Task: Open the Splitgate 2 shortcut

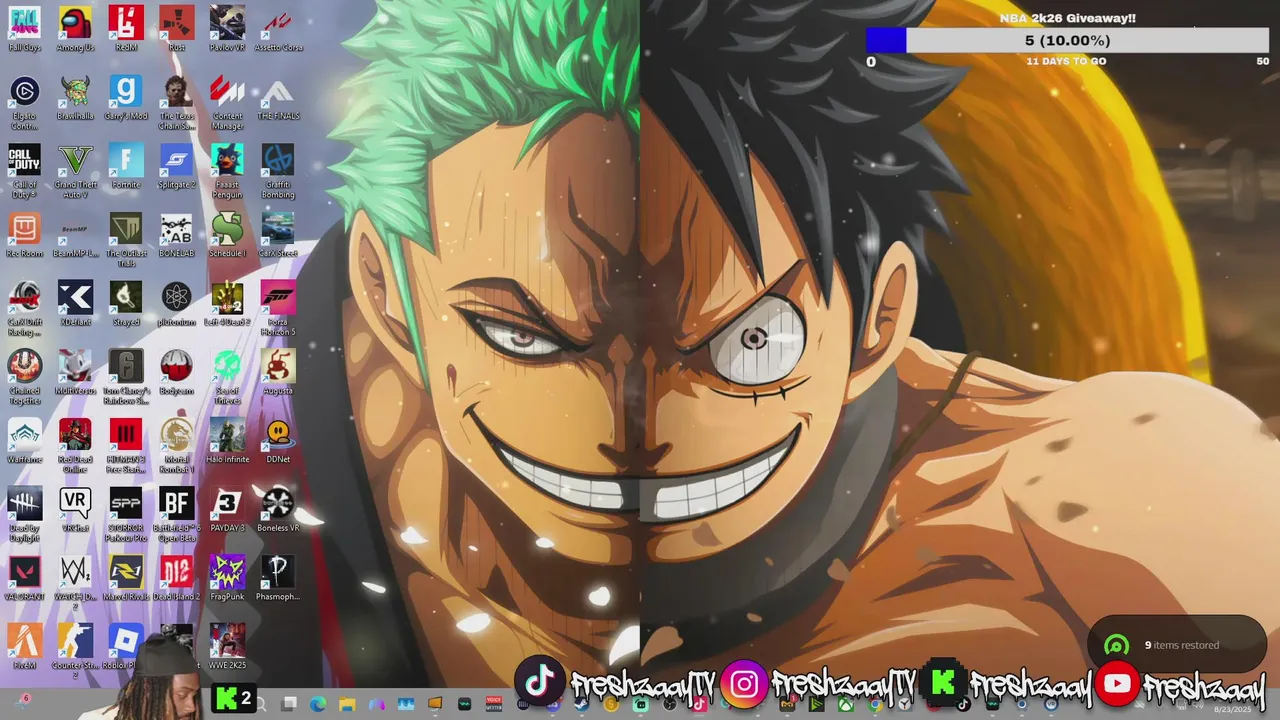Action: pos(177,166)
